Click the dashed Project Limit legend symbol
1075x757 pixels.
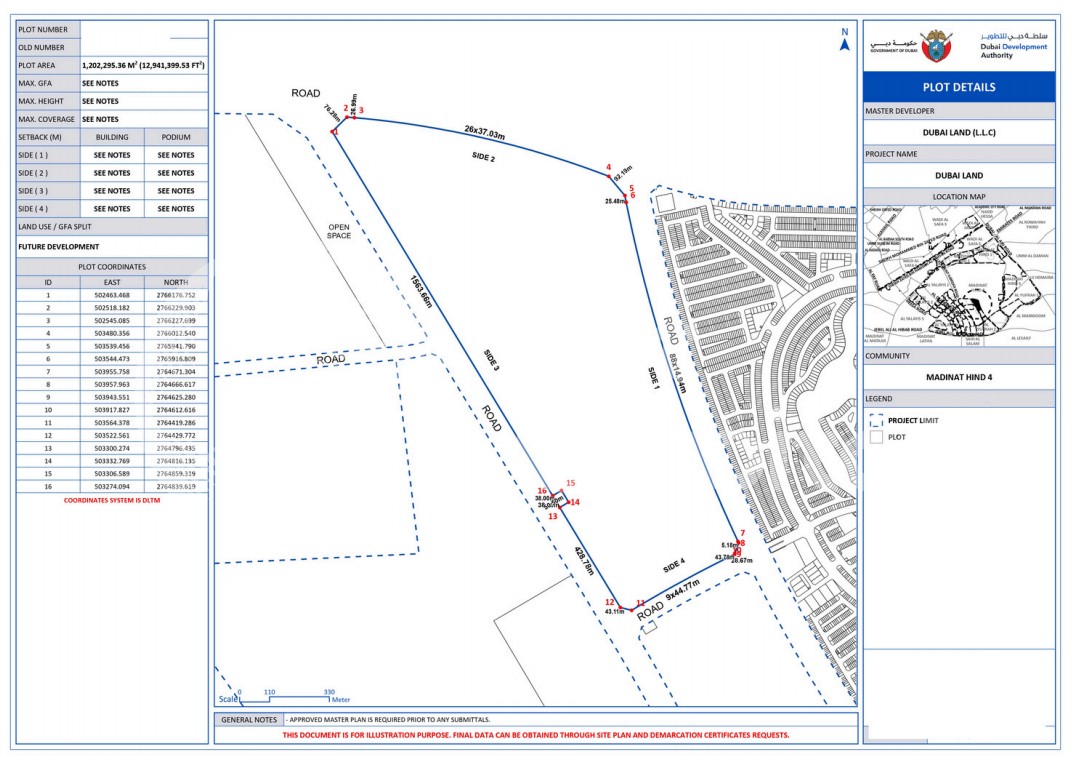[877, 421]
